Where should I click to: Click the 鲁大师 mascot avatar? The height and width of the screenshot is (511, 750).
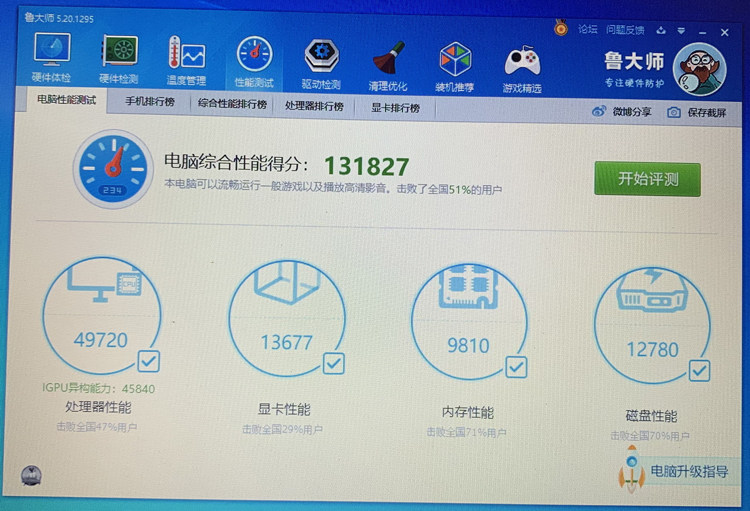click(x=699, y=69)
